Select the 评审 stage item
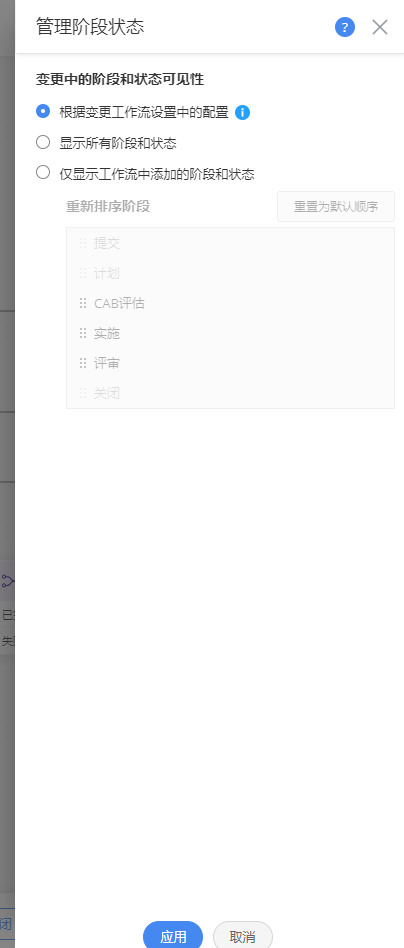 (230, 363)
